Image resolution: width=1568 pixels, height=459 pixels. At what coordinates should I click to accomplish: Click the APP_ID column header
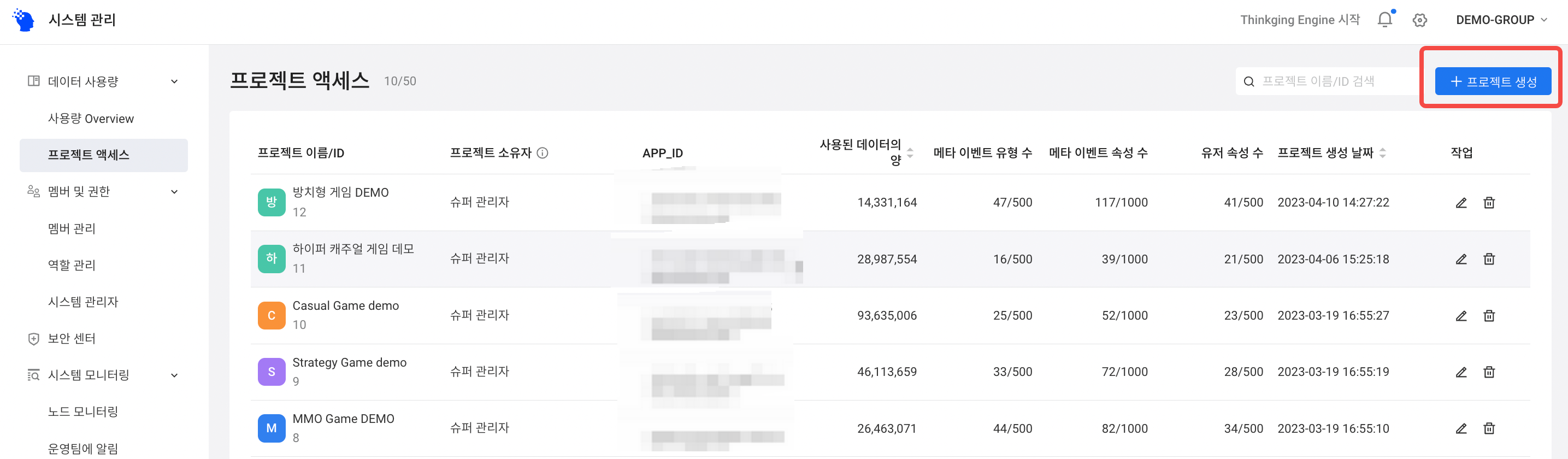click(x=662, y=154)
